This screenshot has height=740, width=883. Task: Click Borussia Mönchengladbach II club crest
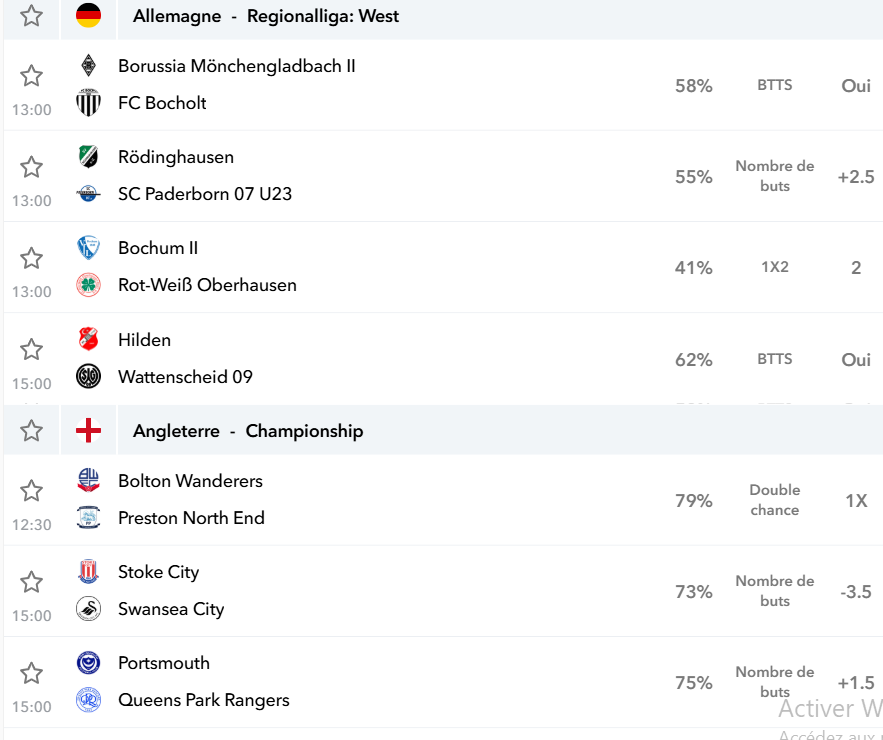click(88, 65)
